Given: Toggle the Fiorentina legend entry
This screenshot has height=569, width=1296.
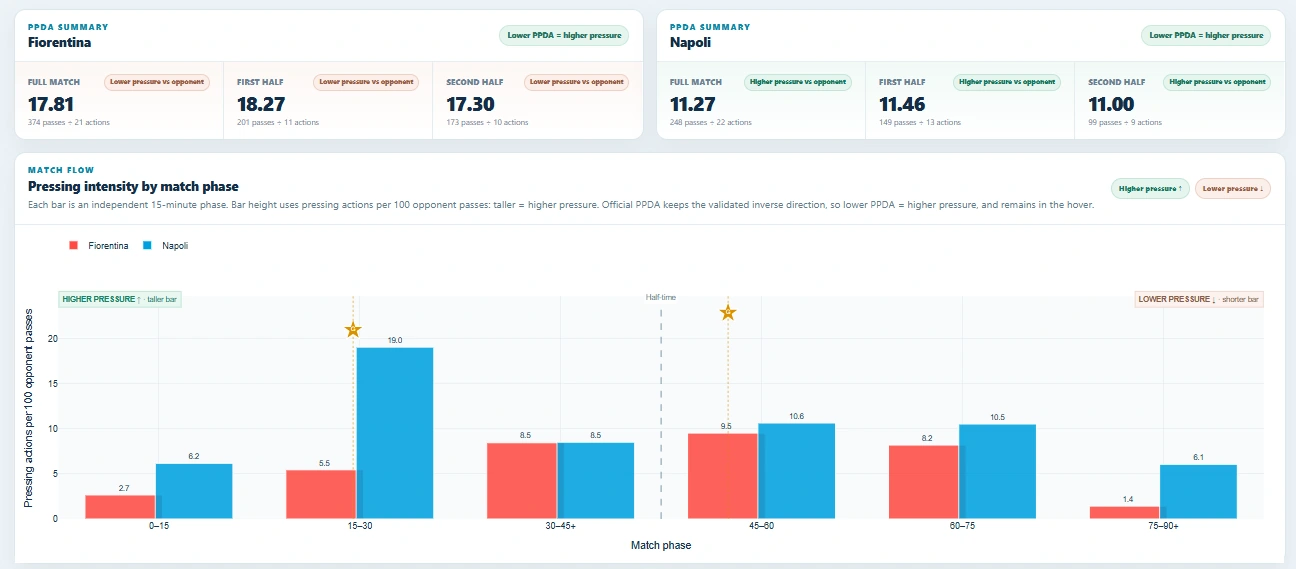Looking at the screenshot, I should tap(98, 245).
